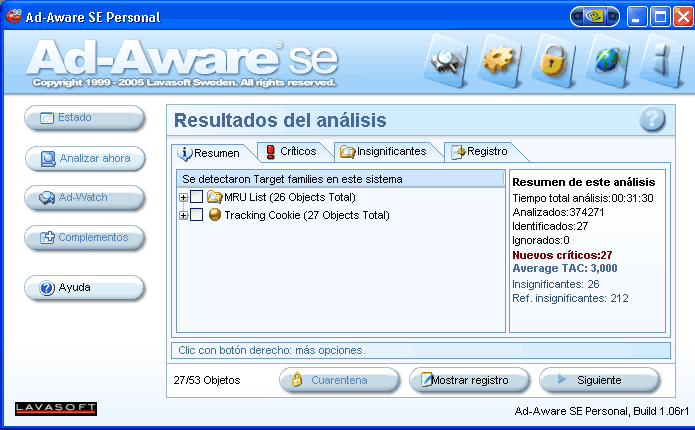Expand the Tracking Cookie tree node
695x430 pixels.
coord(183,215)
